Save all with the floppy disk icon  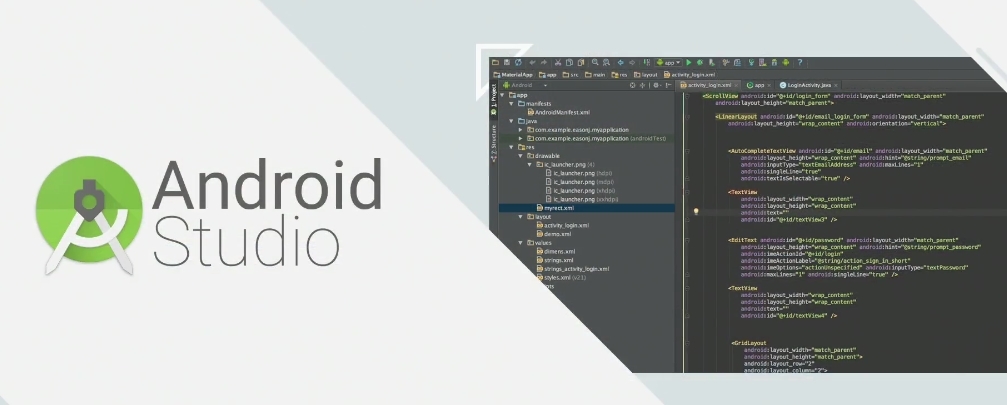point(507,62)
